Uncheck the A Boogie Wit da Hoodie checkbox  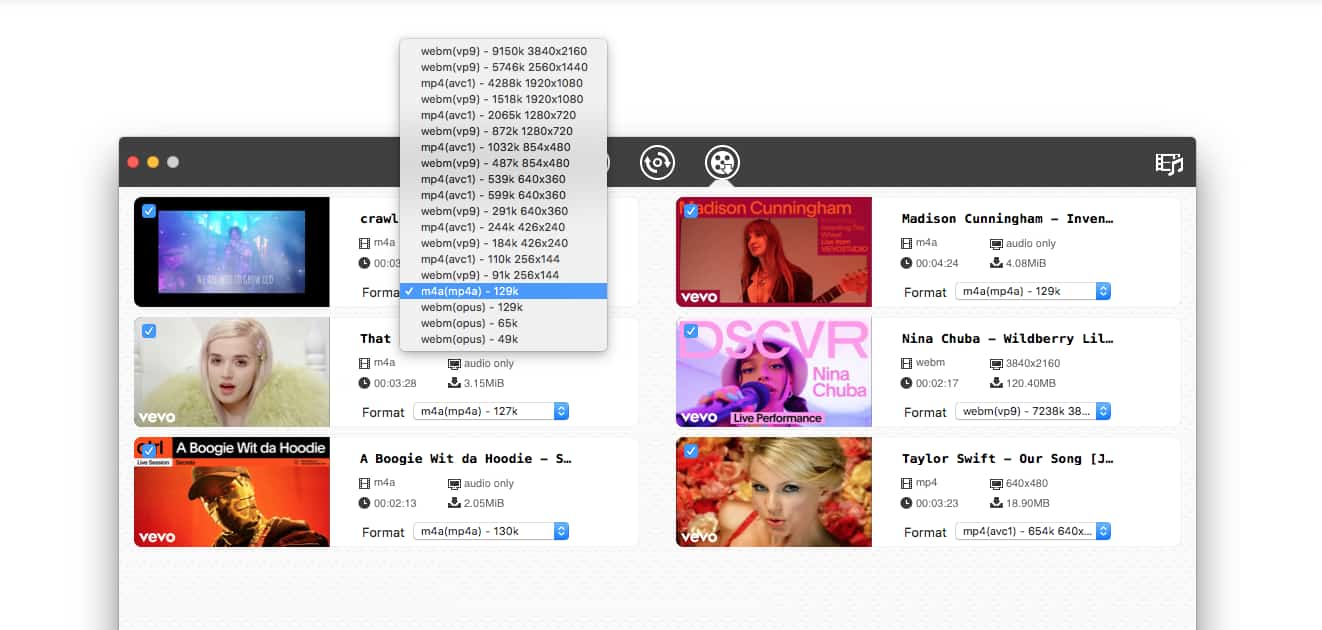click(x=149, y=451)
